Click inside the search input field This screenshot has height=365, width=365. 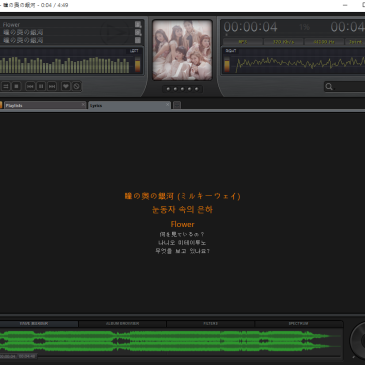click(349, 87)
